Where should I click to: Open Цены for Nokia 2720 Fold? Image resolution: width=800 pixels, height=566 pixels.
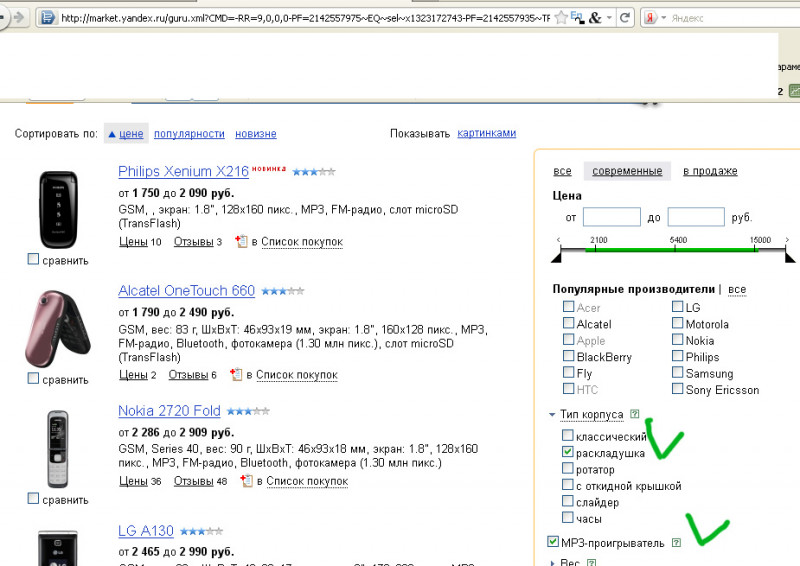[x=133, y=481]
